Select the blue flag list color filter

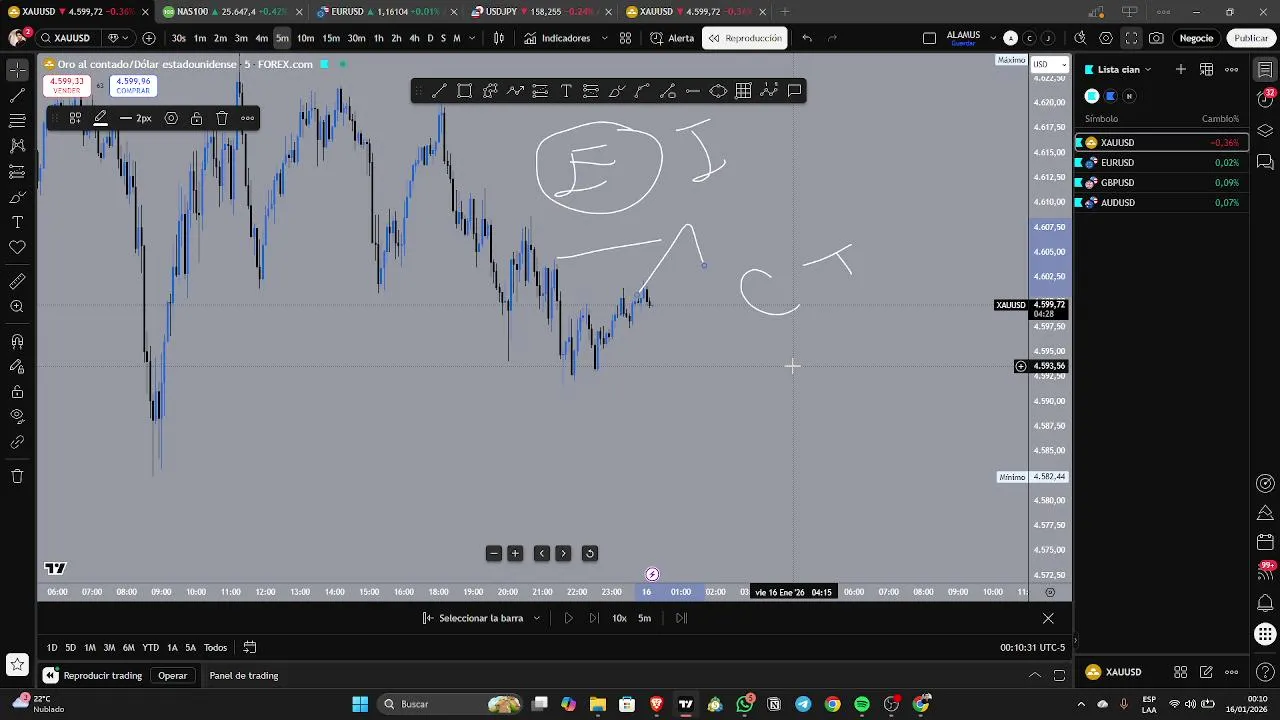click(x=1110, y=96)
